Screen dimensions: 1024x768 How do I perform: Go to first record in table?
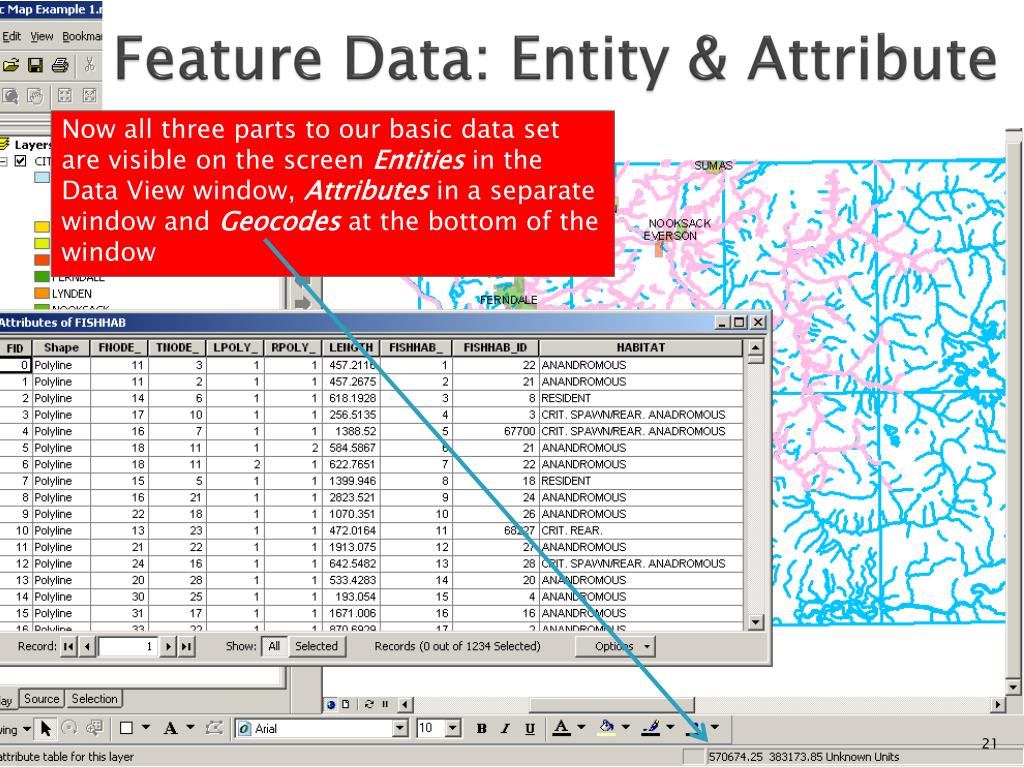68,647
